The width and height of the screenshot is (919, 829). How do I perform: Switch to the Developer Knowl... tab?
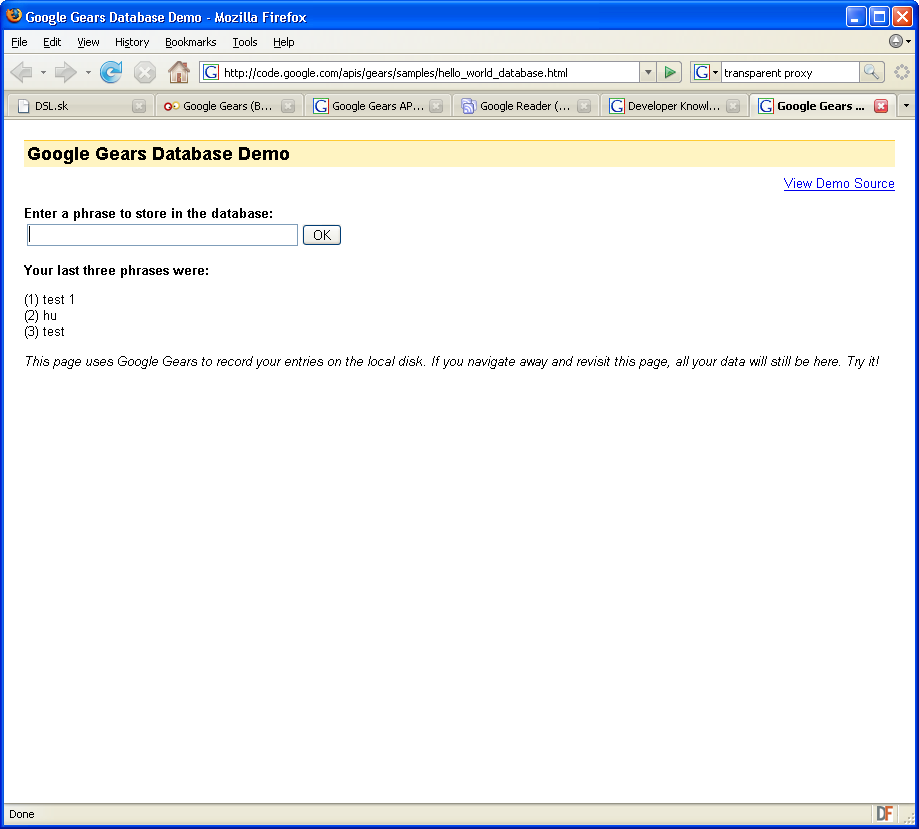(x=673, y=106)
